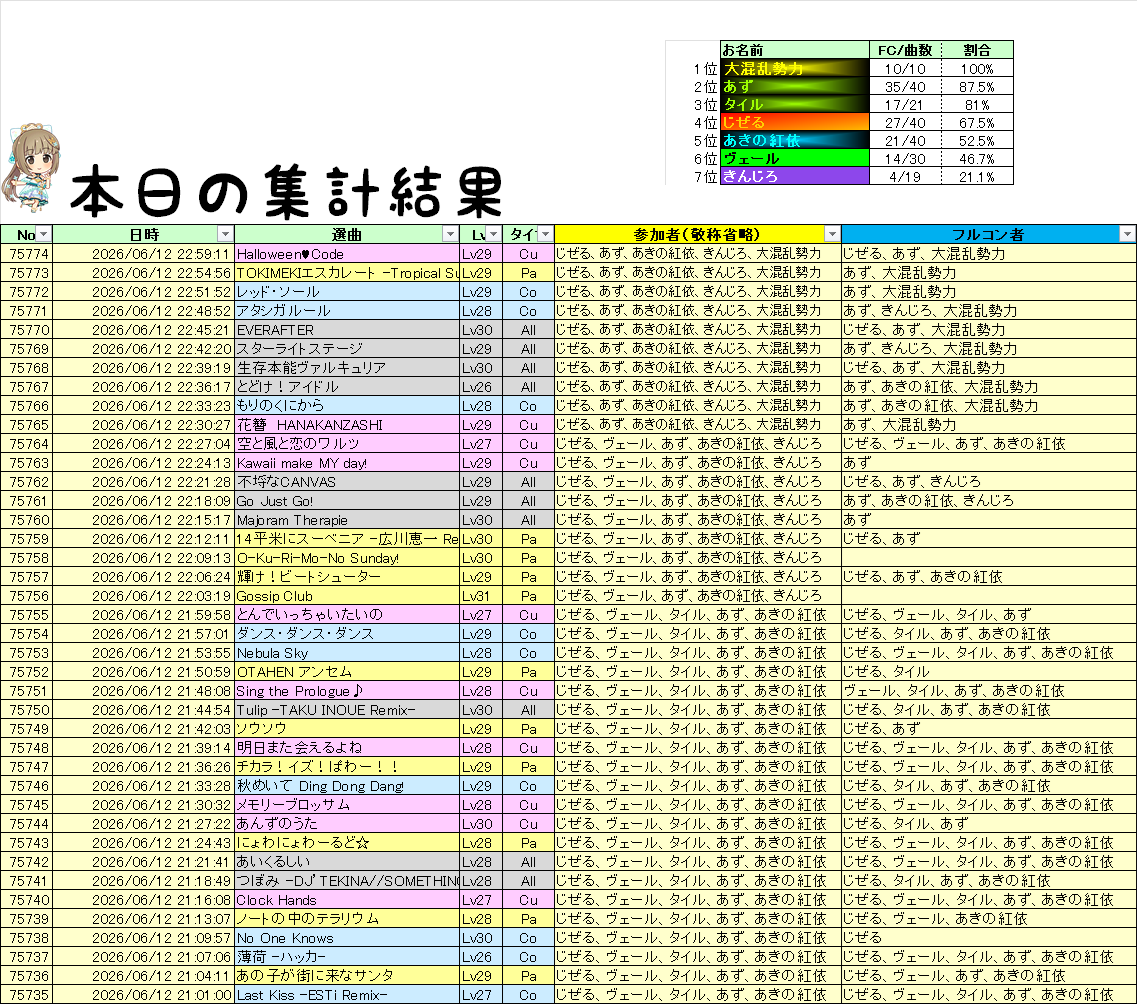Open the 選曲 column filter dropdown
This screenshot has width=1137, height=1004.
pos(450,234)
